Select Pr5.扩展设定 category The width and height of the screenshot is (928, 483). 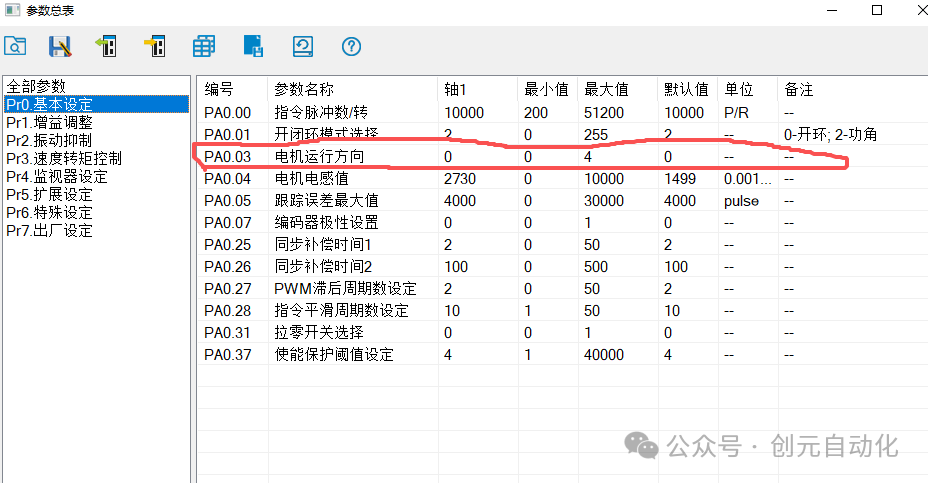tap(50, 195)
